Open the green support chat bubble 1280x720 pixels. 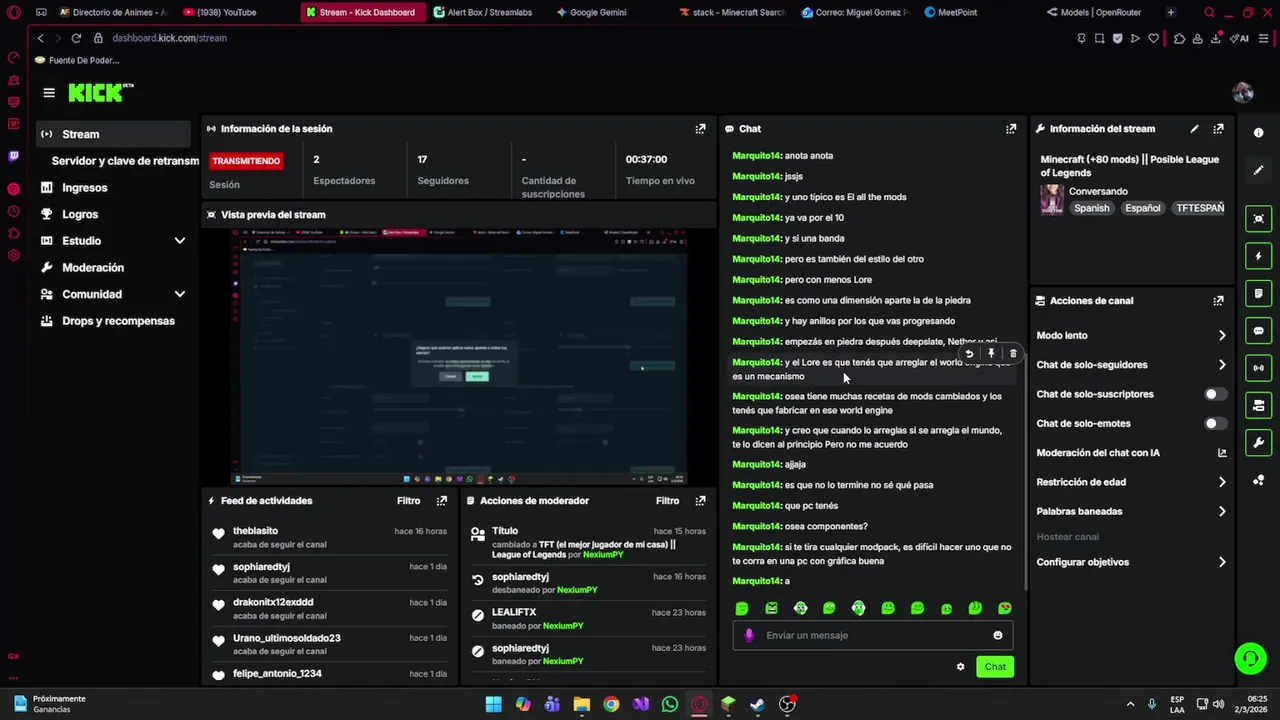[1250, 658]
